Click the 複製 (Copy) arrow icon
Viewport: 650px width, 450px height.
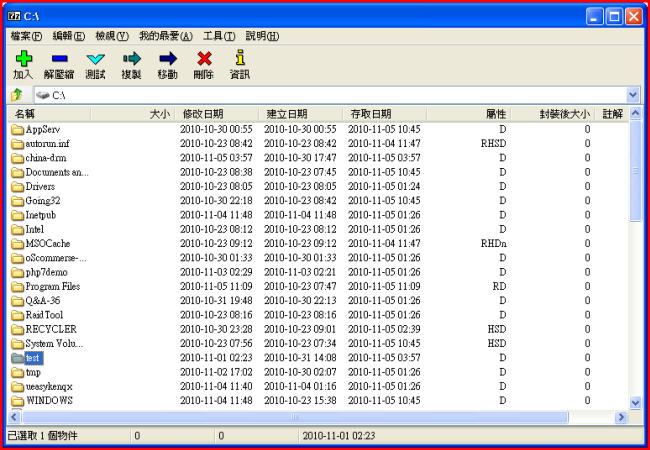click(131, 59)
